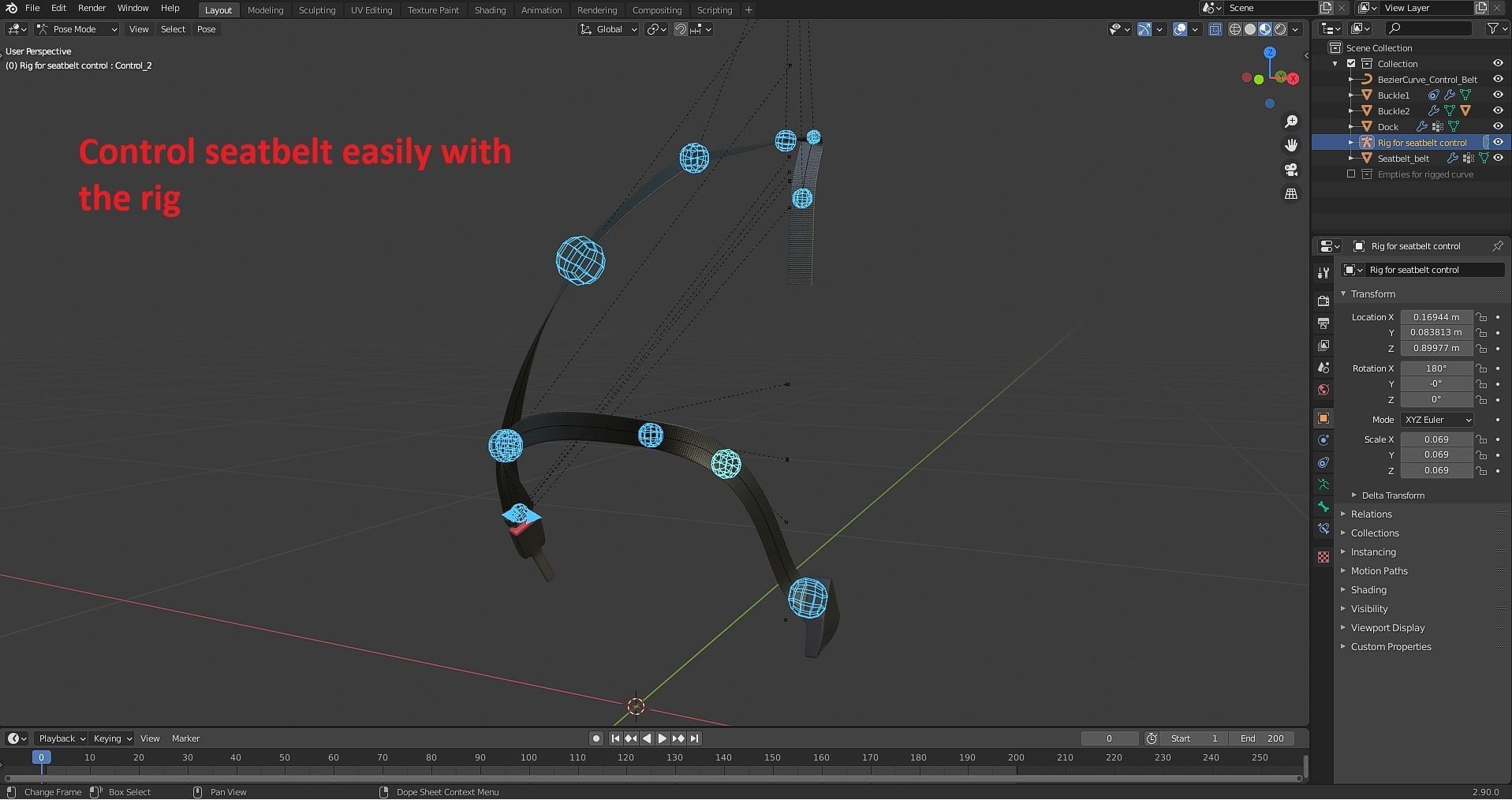Open the Bone properties tab
Image resolution: width=1512 pixels, height=800 pixels.
pos(1323,507)
